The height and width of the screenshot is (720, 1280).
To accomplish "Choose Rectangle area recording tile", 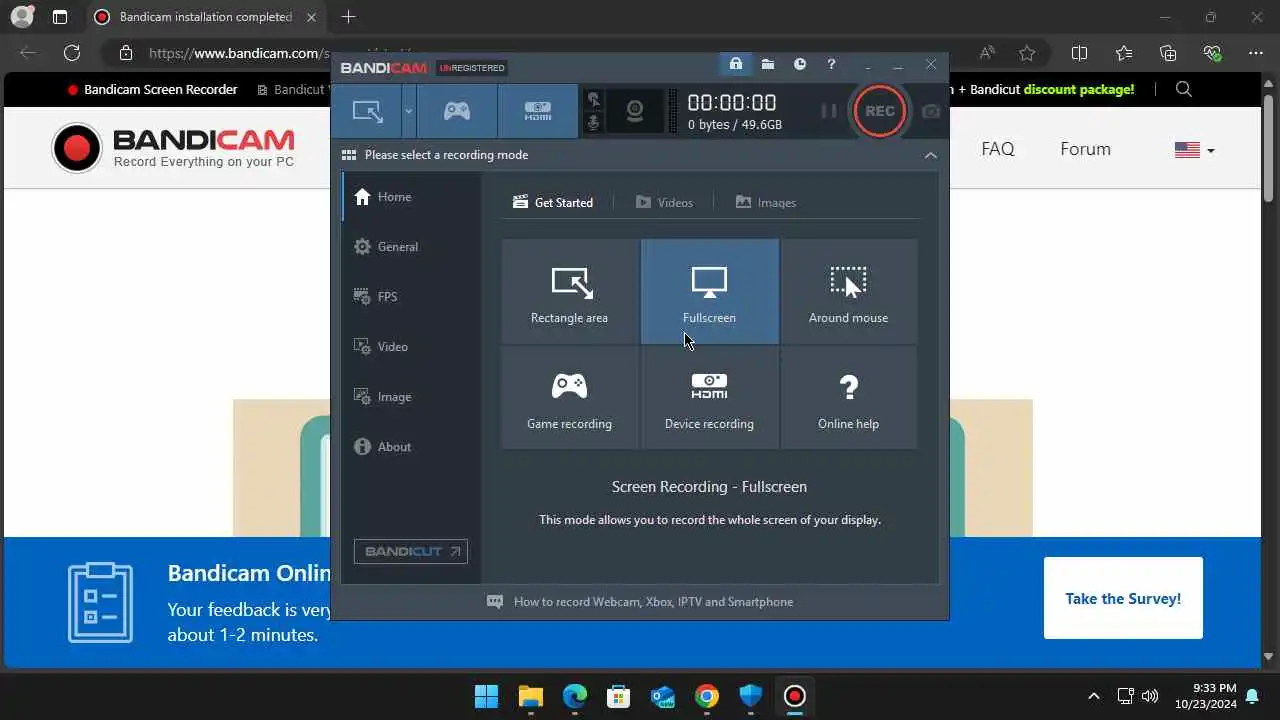I will click(570, 291).
